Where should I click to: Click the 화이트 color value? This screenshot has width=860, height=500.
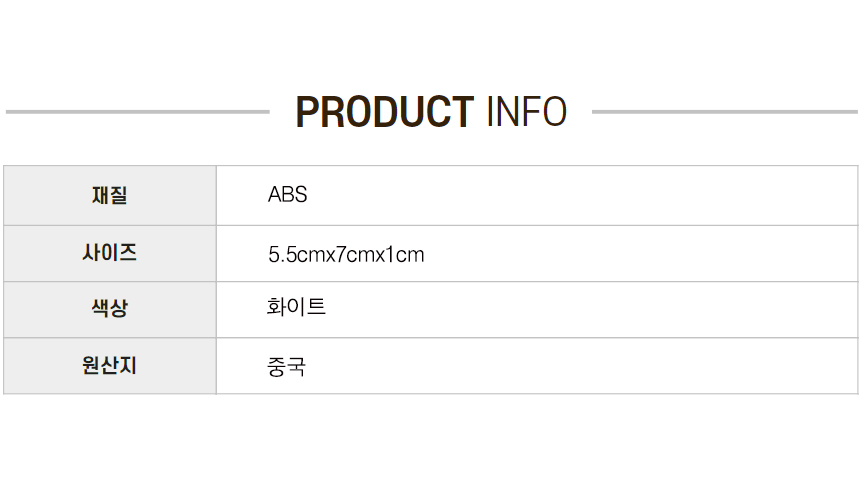pos(296,306)
